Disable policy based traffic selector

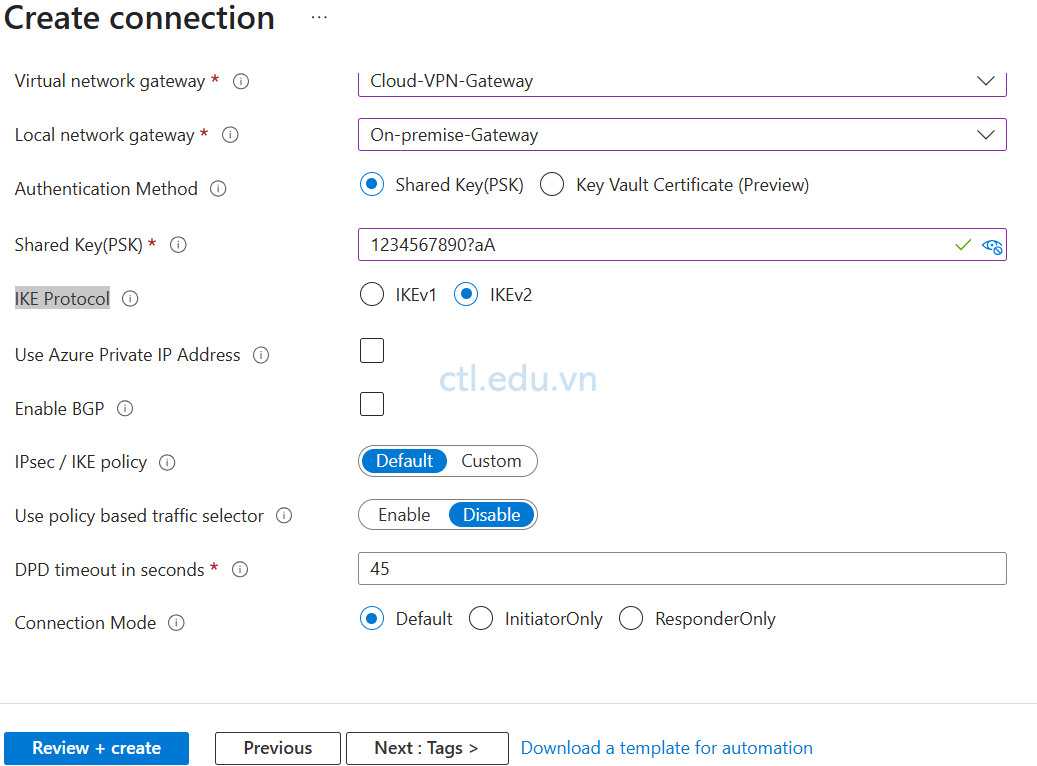coord(491,515)
